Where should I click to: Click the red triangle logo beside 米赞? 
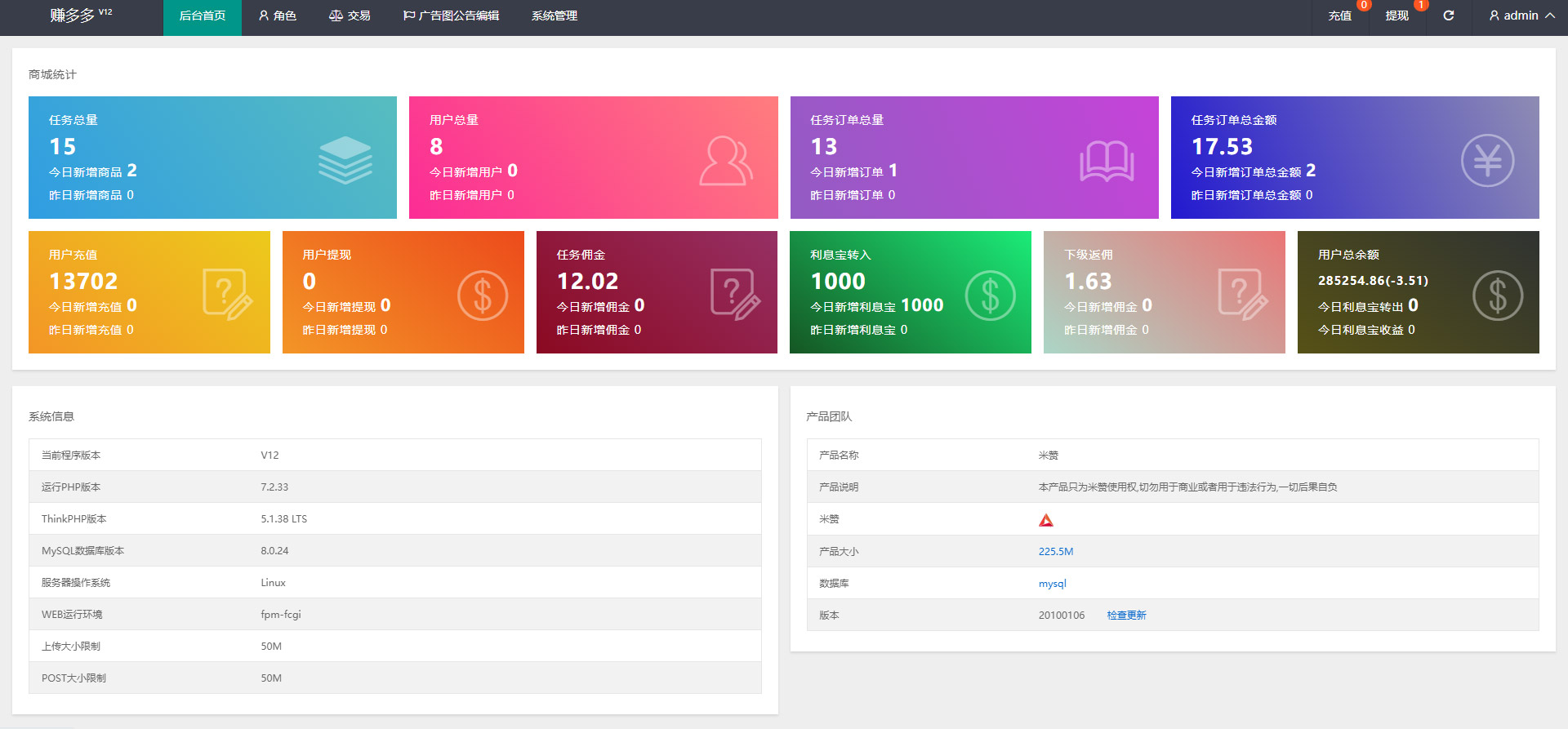click(x=1045, y=520)
